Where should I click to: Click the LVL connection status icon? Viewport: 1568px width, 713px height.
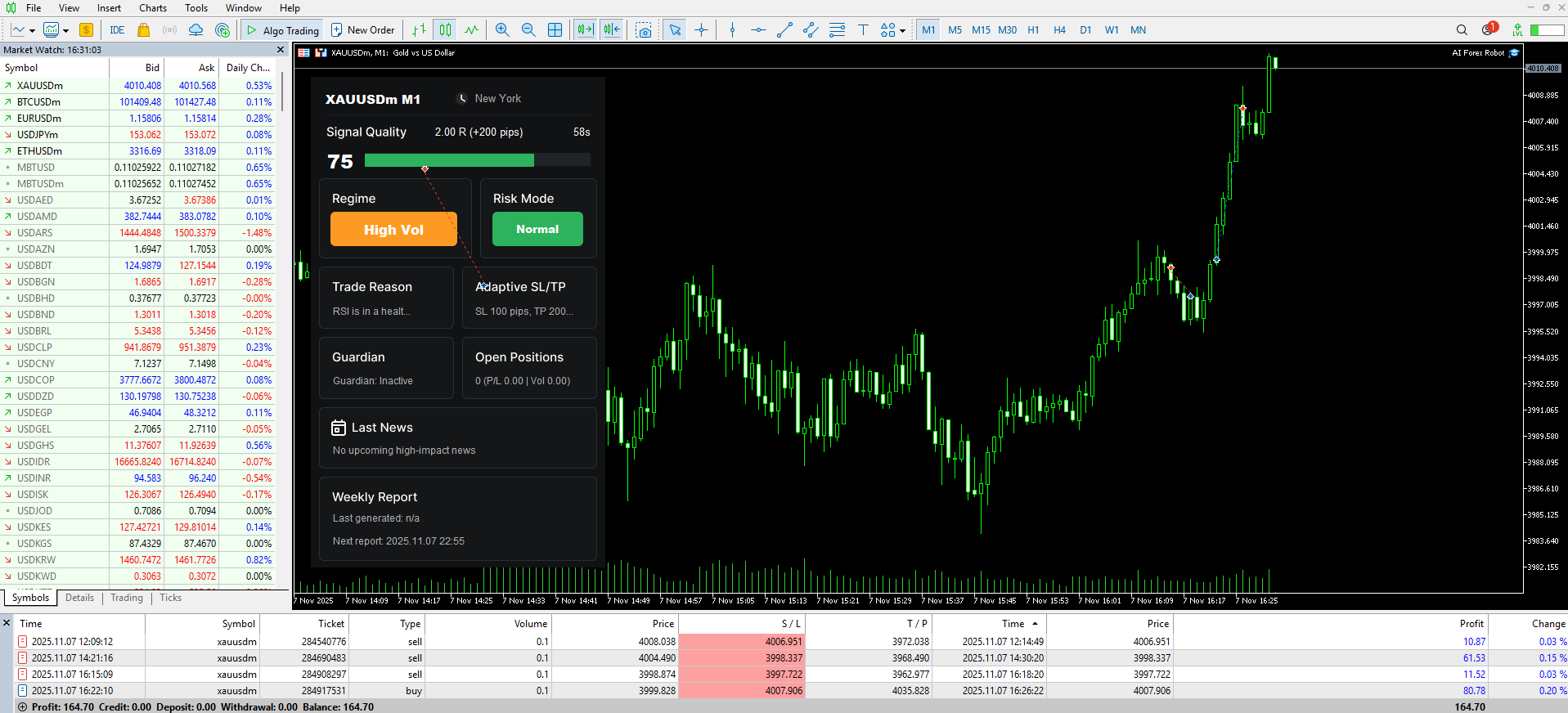(x=1517, y=30)
